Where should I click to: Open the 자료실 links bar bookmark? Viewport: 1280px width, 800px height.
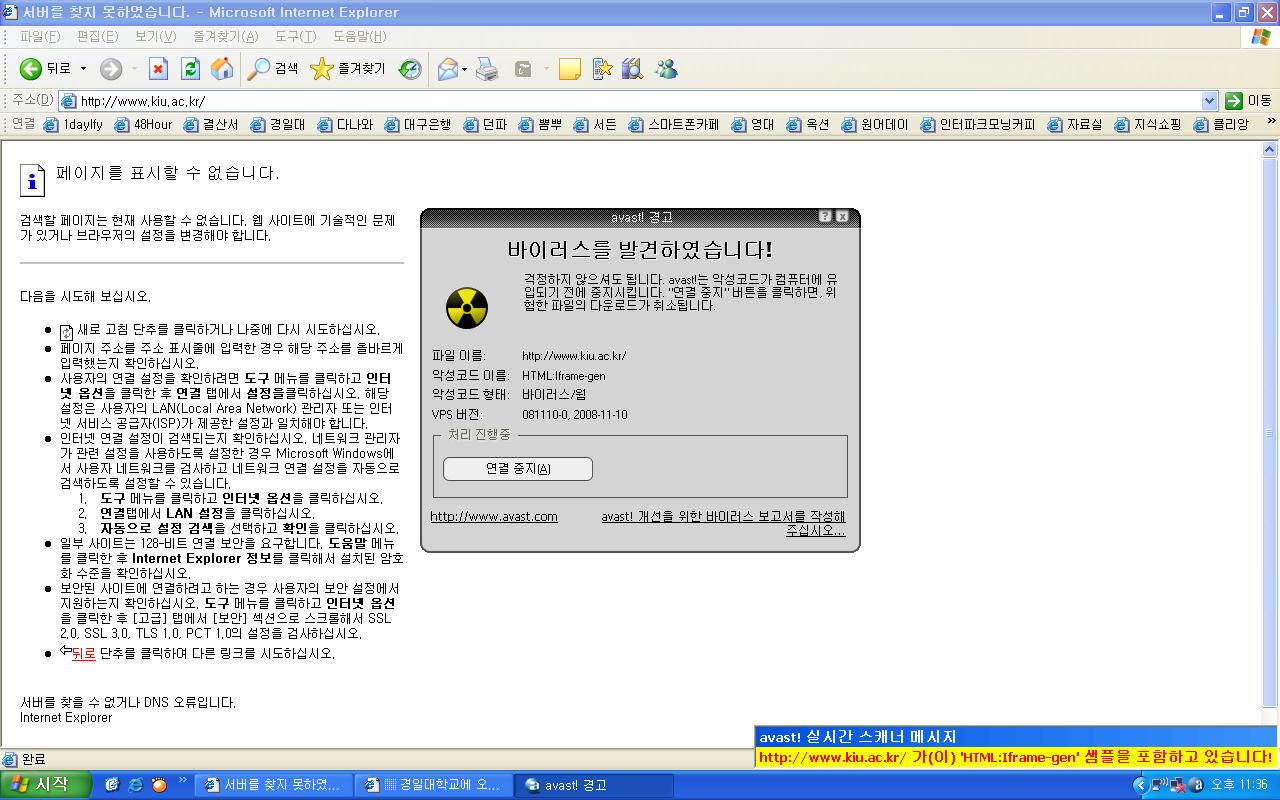[x=1075, y=125]
